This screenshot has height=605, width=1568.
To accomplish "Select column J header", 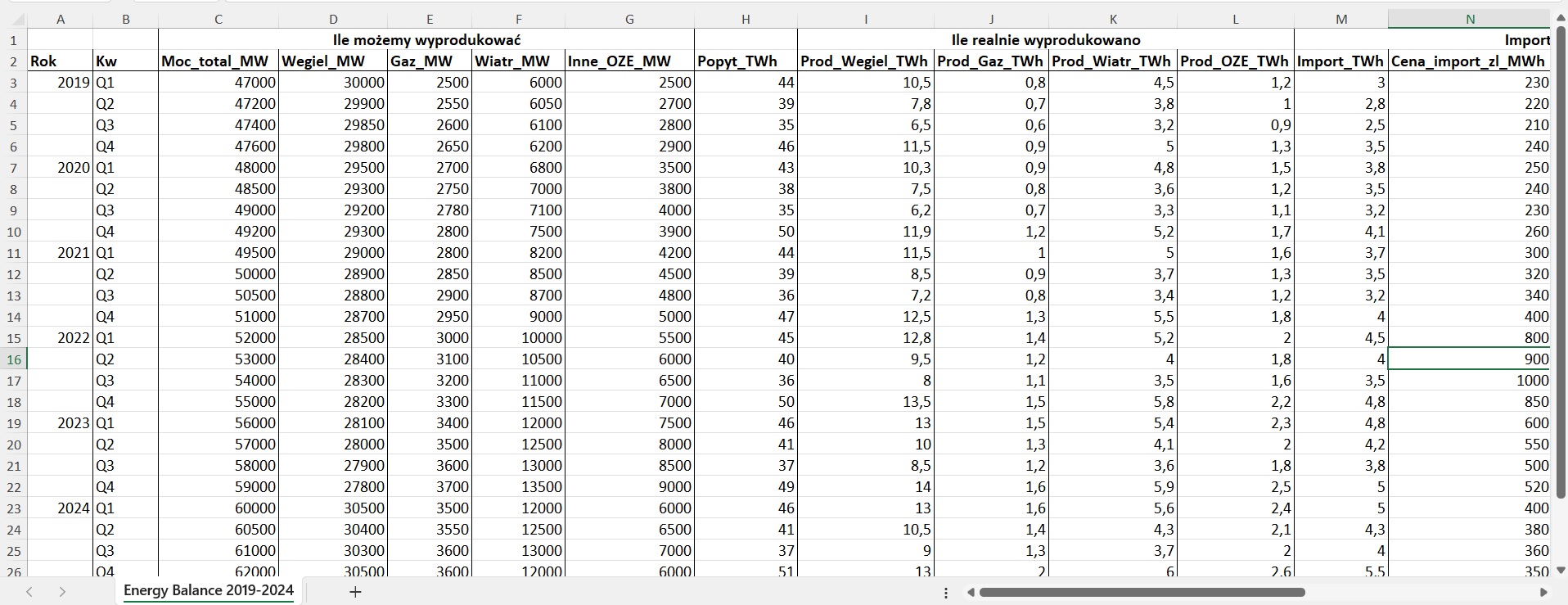I will tap(992, 19).
